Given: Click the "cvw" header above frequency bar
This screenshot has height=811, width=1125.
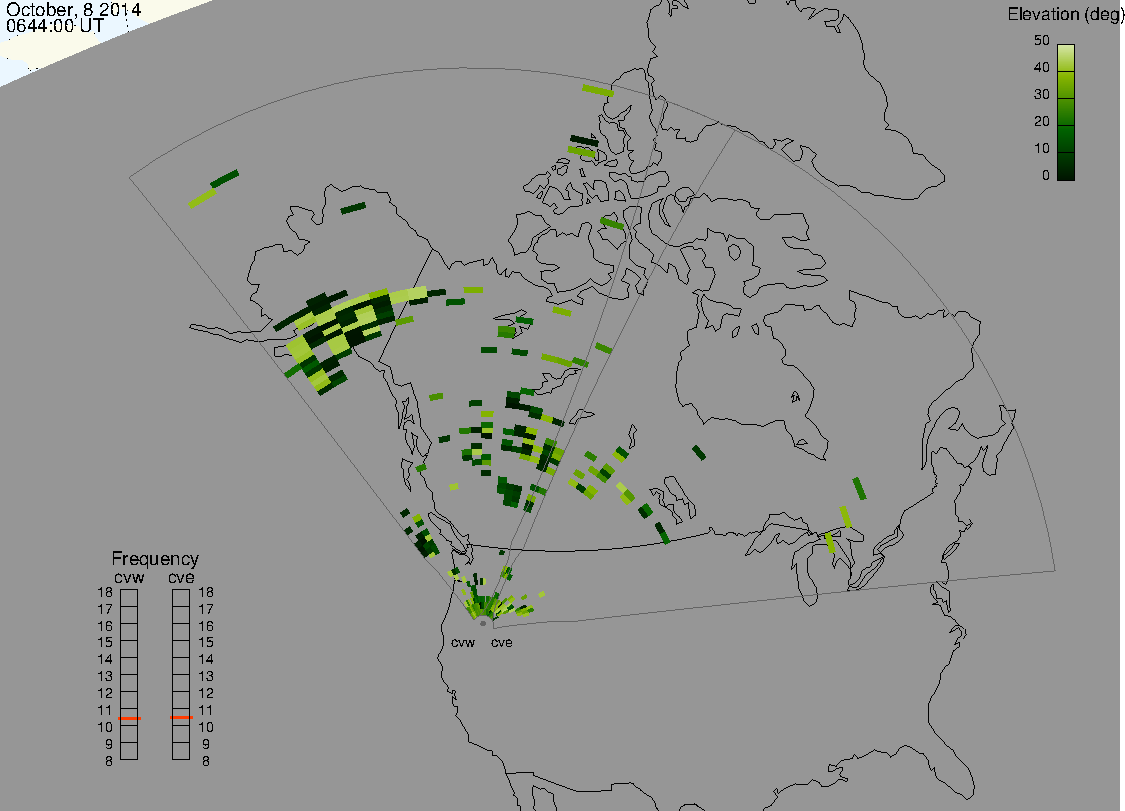Looking at the screenshot, I should [x=129, y=578].
